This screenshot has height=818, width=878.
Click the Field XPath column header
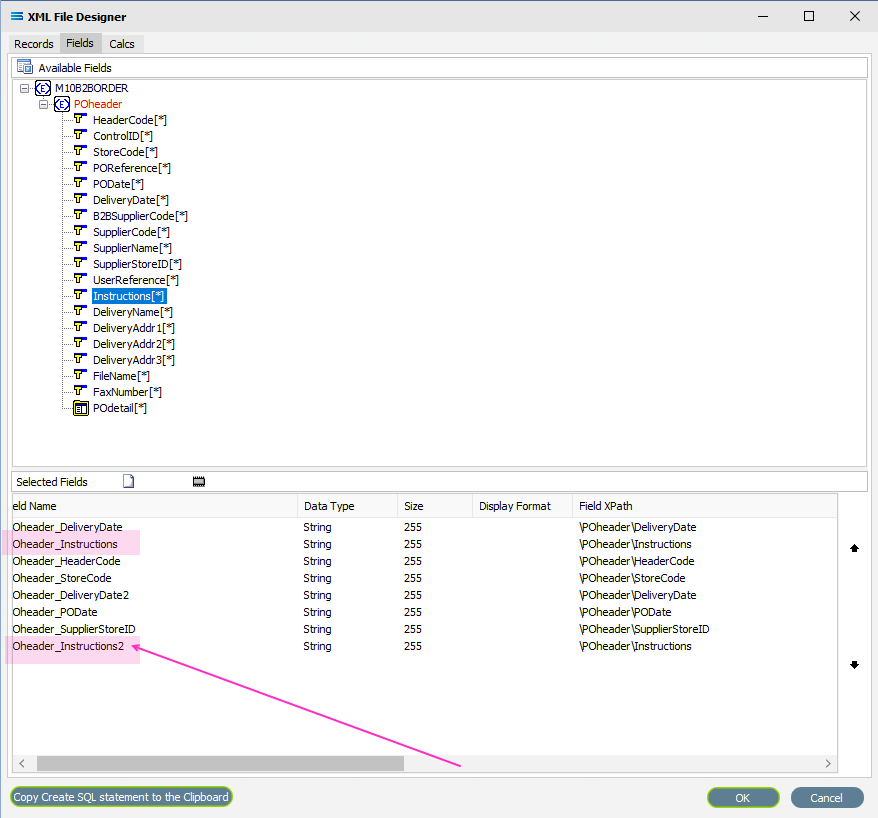click(704, 506)
